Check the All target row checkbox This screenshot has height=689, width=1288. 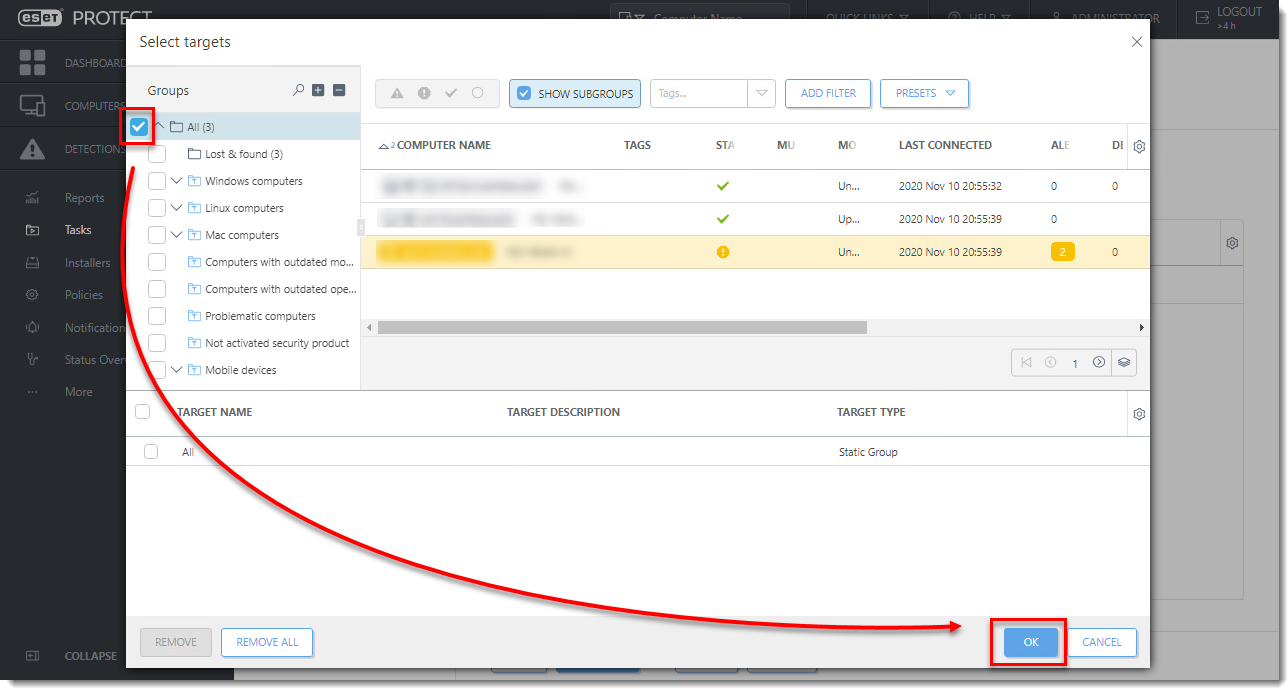click(151, 452)
